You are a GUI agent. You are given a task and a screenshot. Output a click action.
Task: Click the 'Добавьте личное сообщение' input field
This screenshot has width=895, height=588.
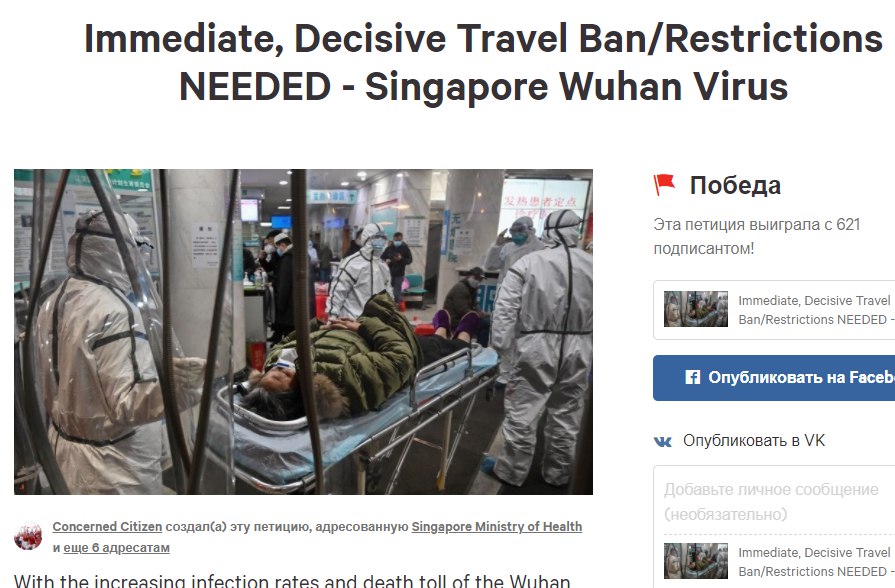pos(774,502)
